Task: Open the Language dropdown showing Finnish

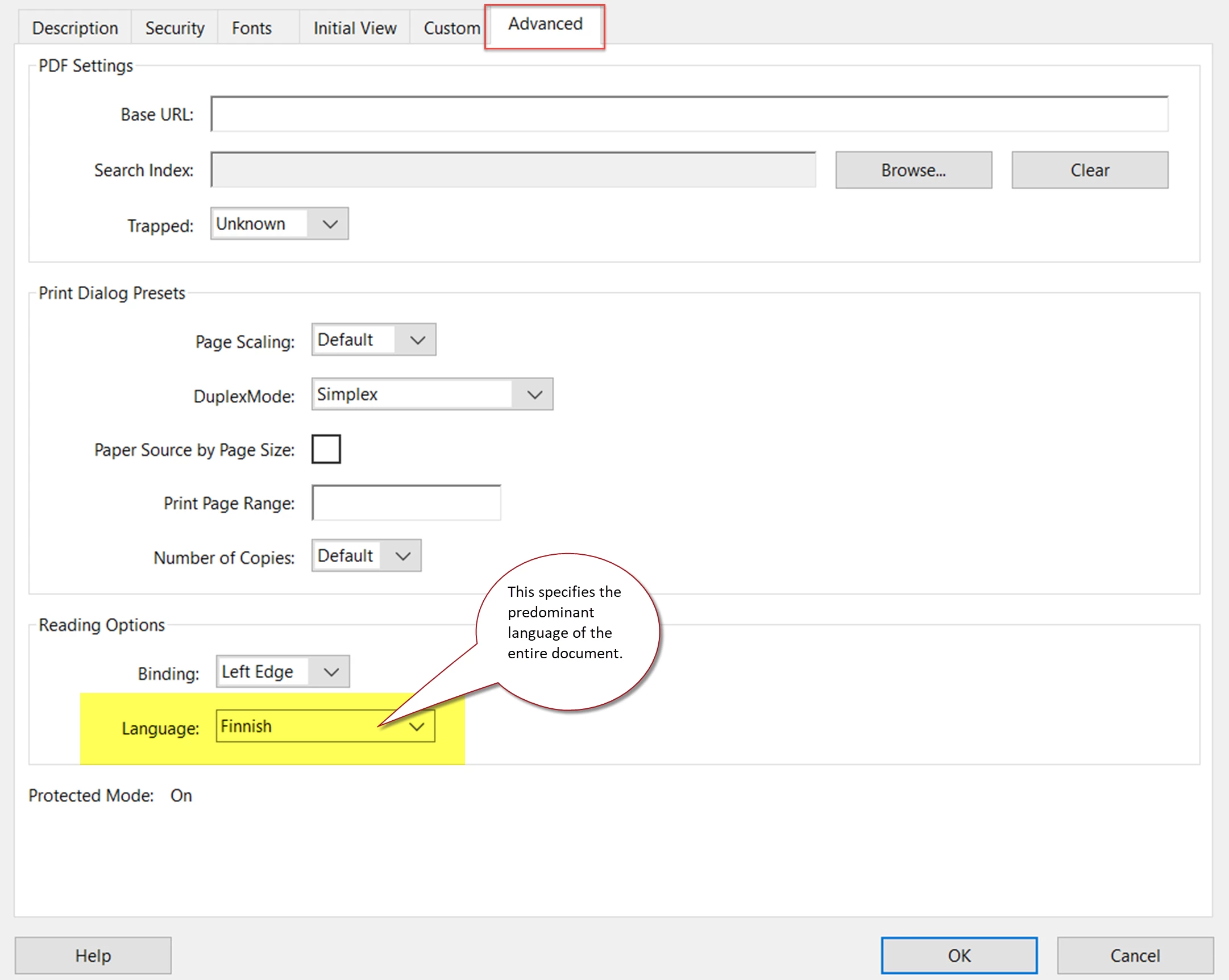Action: point(325,726)
